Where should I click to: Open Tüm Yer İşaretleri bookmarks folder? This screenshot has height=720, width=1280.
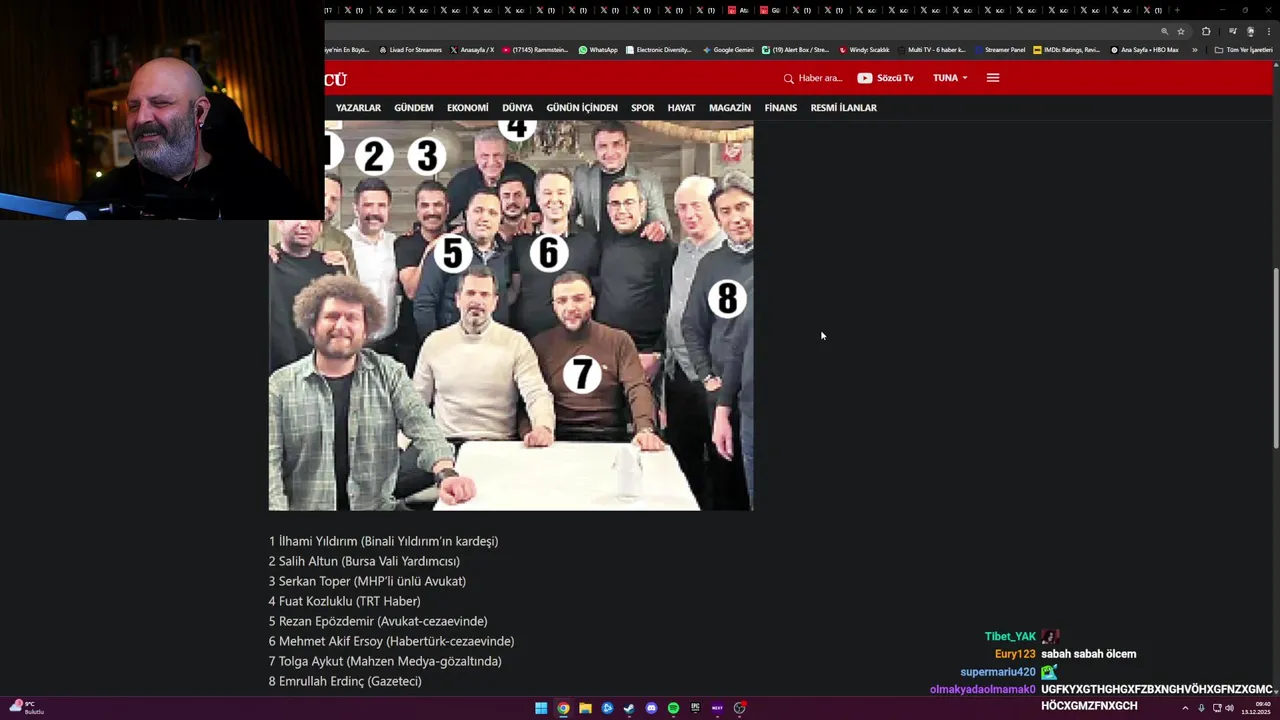point(1243,50)
